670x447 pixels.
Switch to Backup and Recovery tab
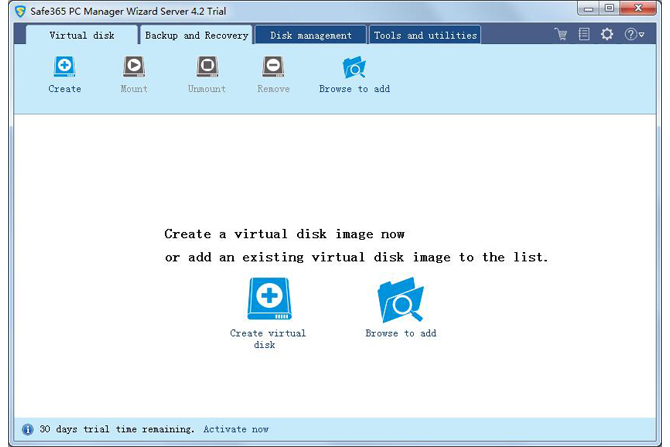pyautogui.click(x=196, y=35)
